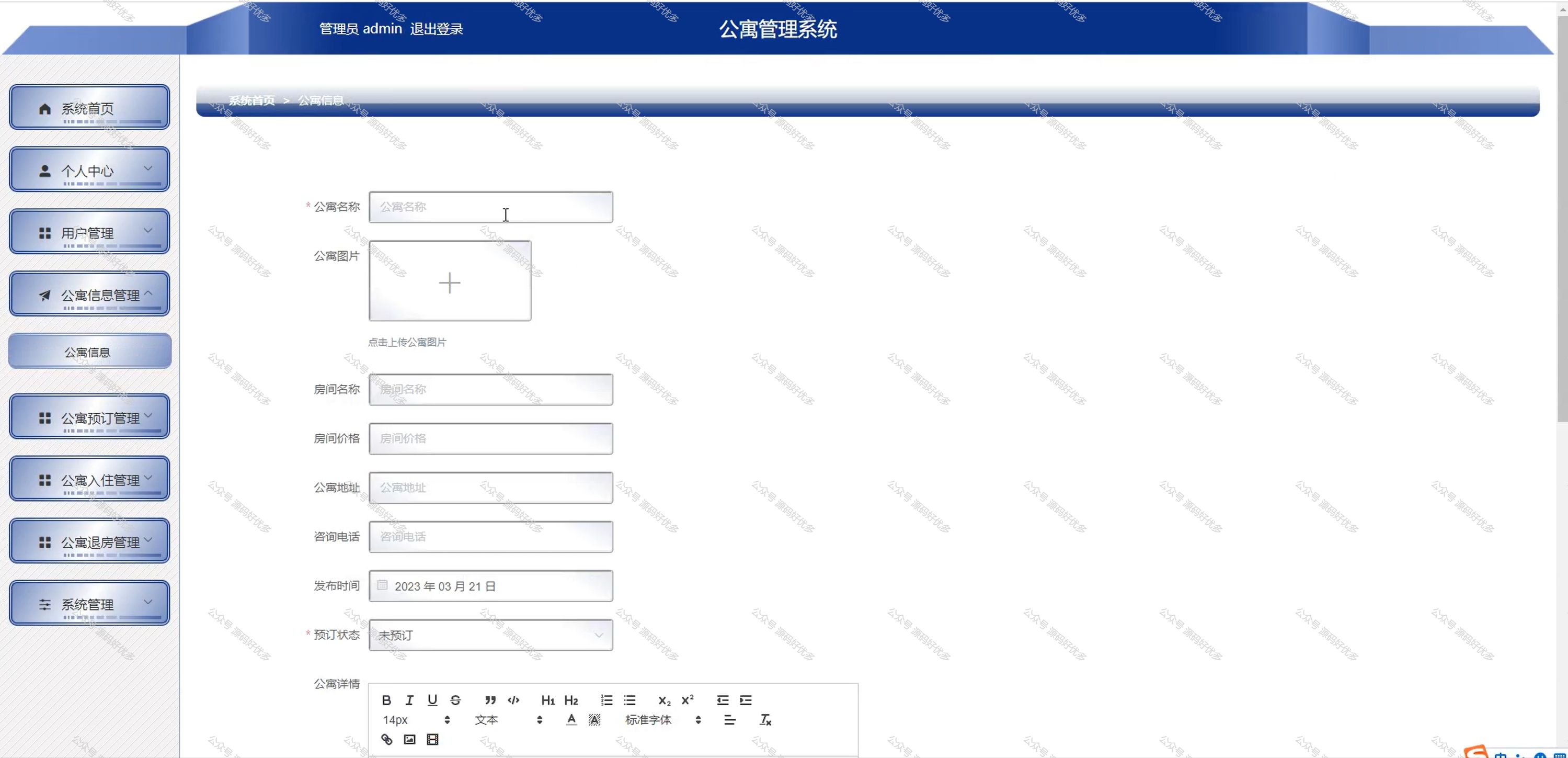This screenshot has width=1568, height=758.
Task: Open the 用户管理 sidebar menu
Action: [89, 231]
